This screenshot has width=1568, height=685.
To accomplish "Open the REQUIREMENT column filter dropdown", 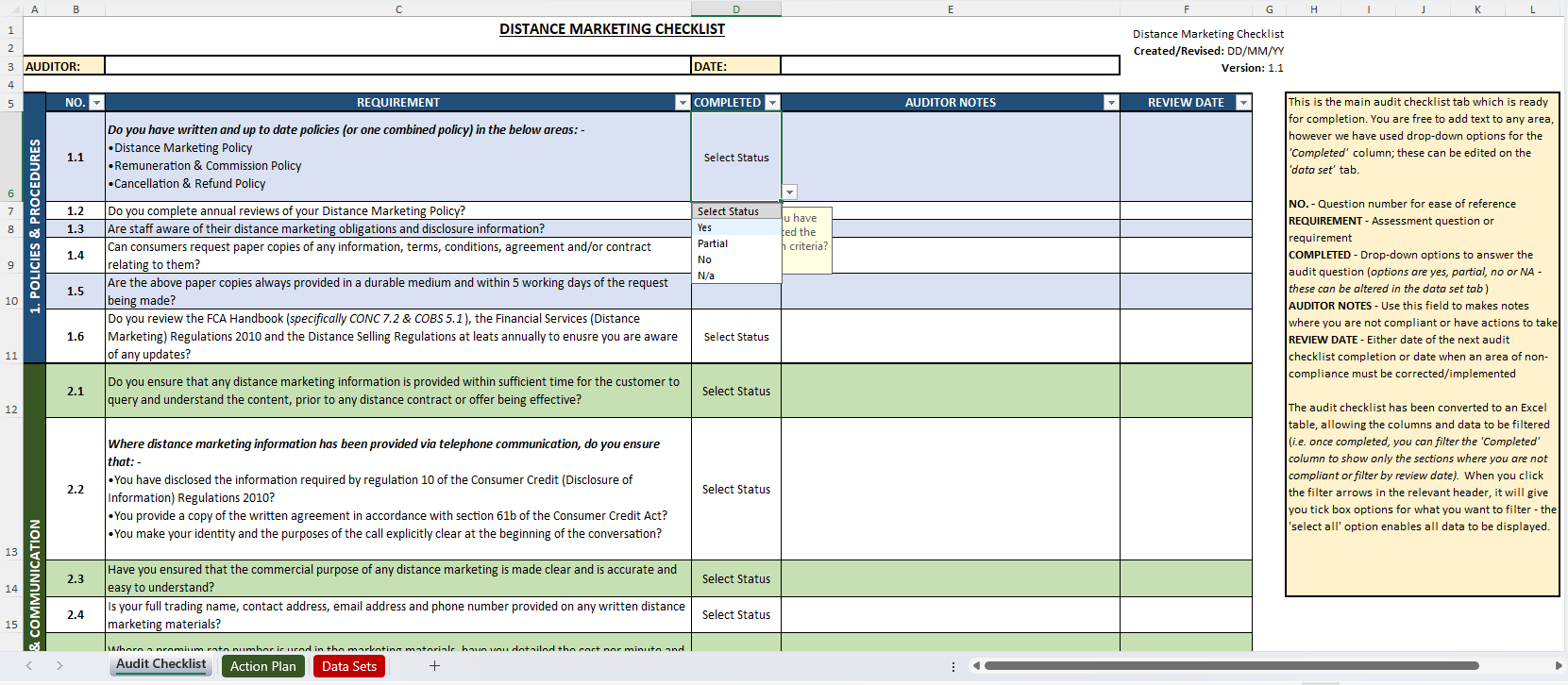I will (683, 103).
